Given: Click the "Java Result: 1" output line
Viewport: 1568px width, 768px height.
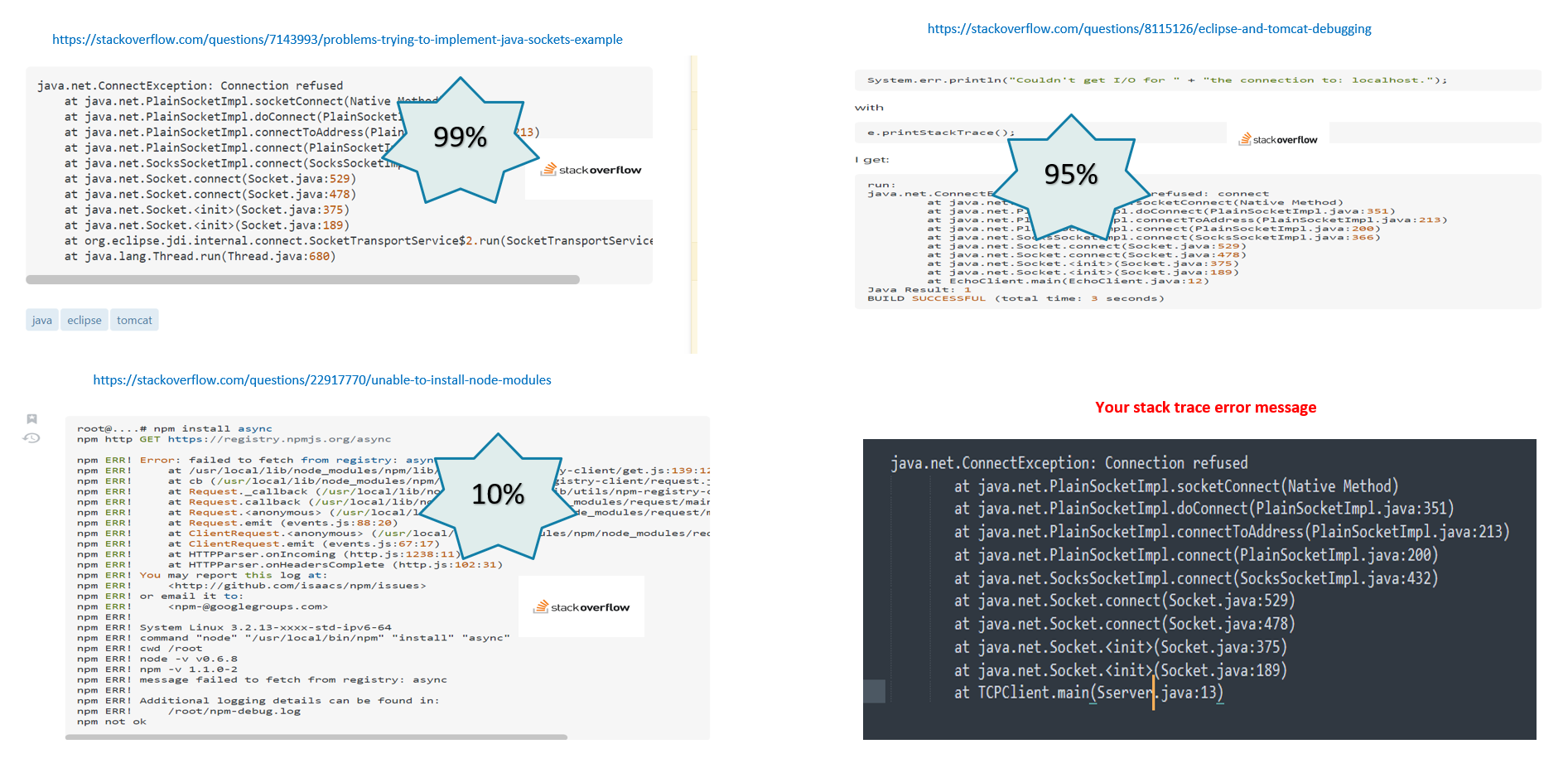Looking at the screenshot, I should (919, 290).
